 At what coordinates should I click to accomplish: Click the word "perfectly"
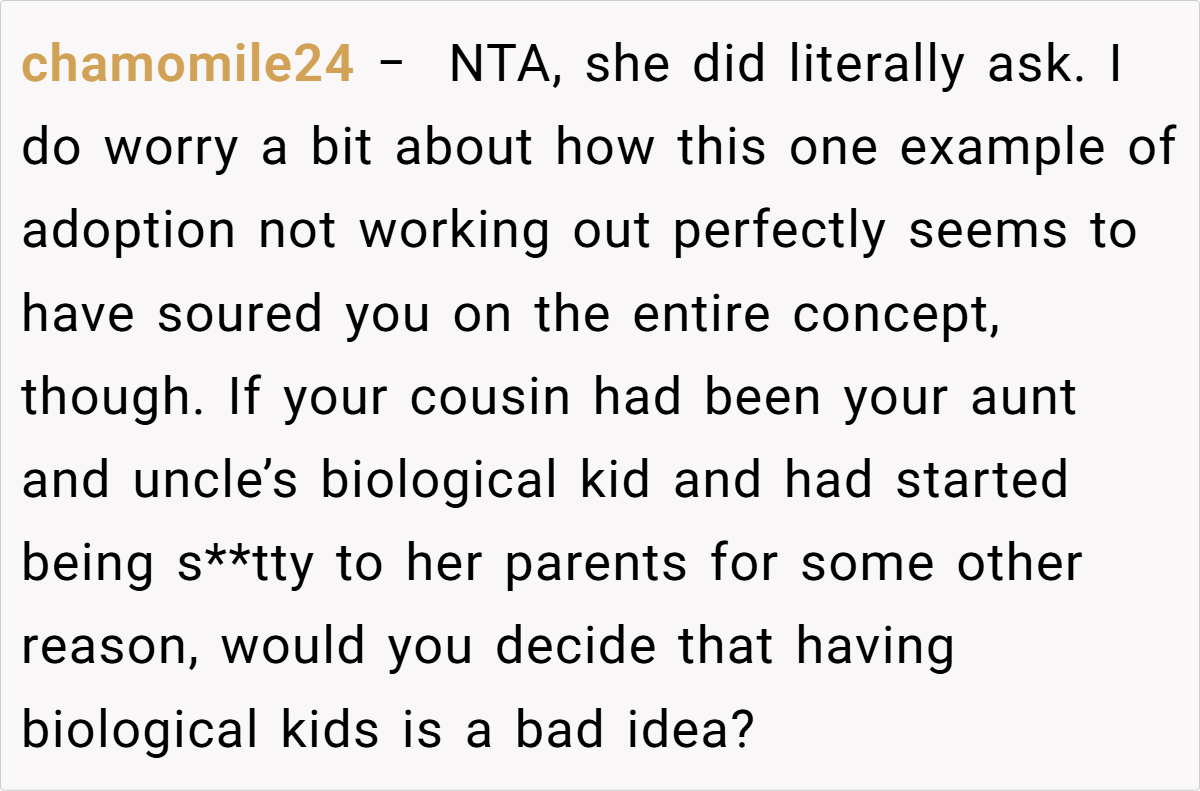point(779,232)
